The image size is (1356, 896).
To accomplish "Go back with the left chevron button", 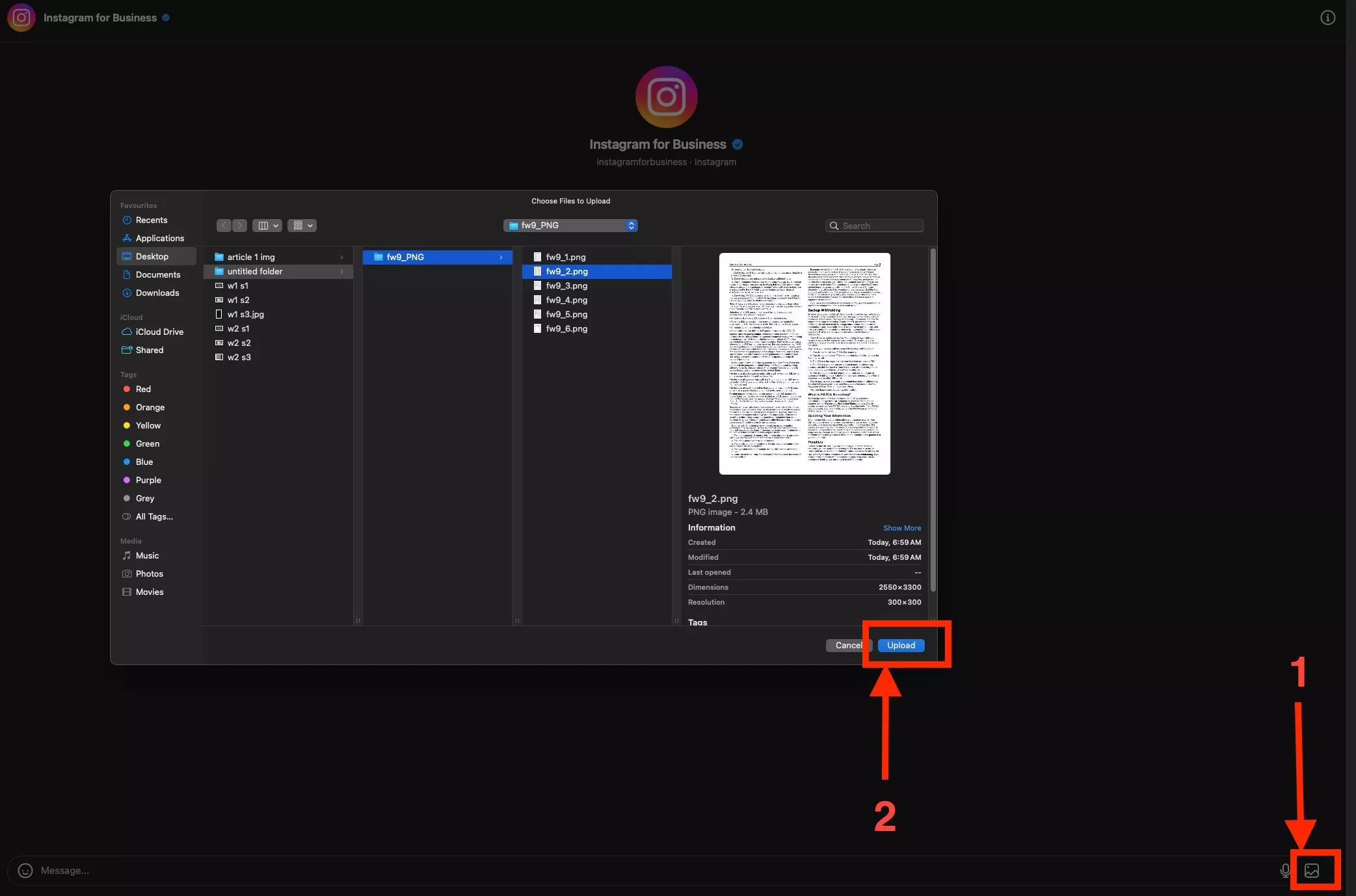I will click(224, 226).
